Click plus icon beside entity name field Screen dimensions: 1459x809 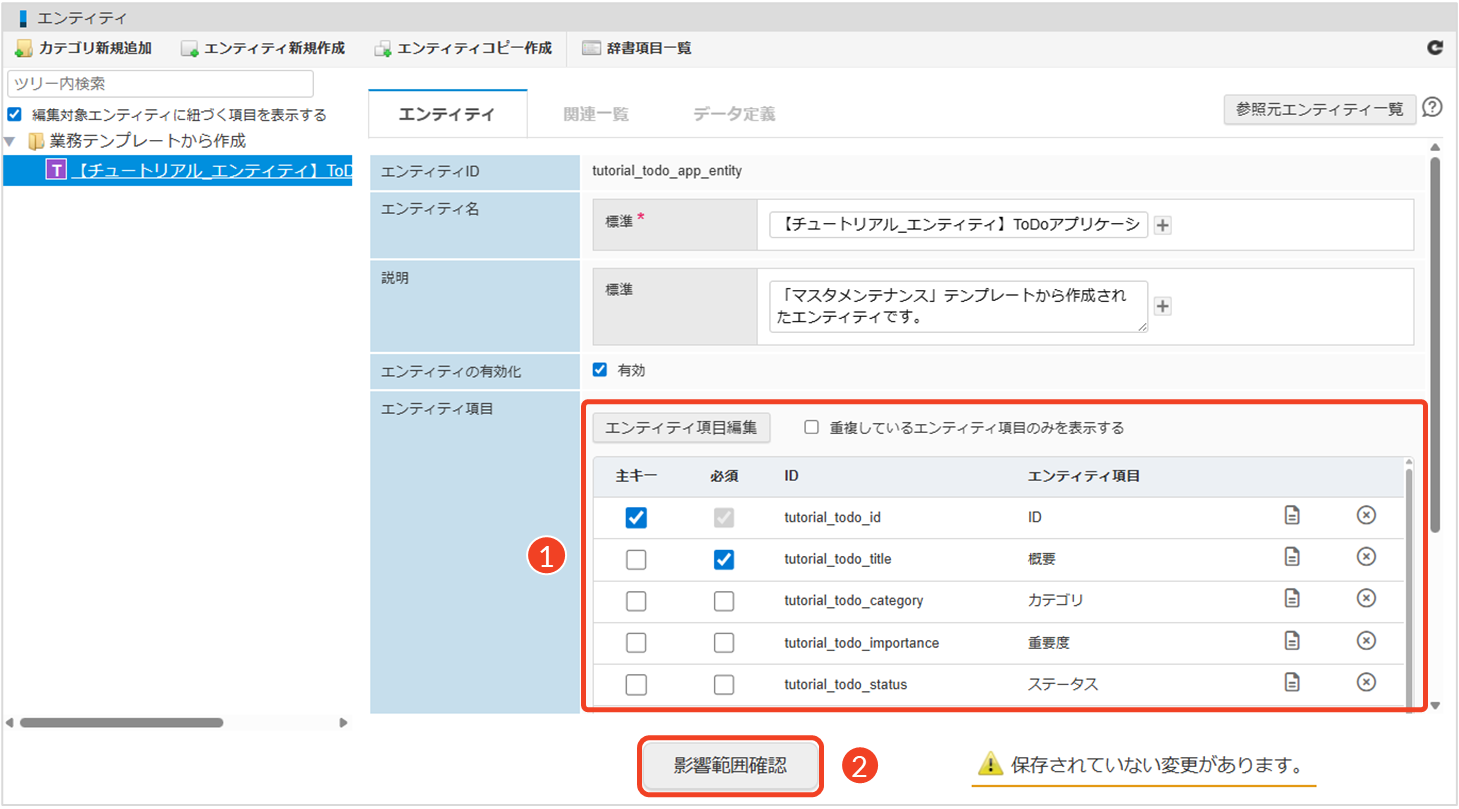coord(1162,226)
